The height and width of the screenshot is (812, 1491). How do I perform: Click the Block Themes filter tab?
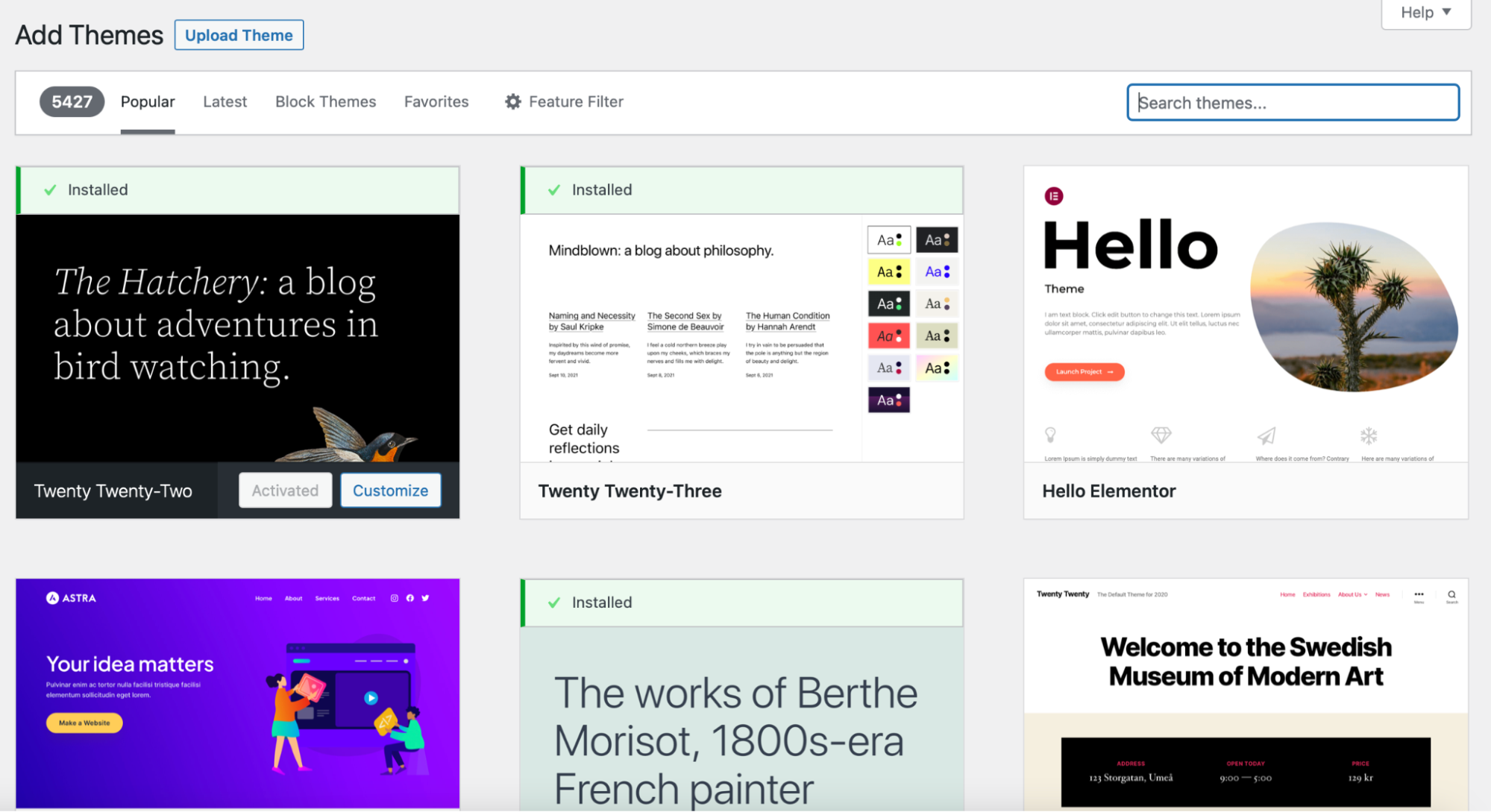[325, 101]
